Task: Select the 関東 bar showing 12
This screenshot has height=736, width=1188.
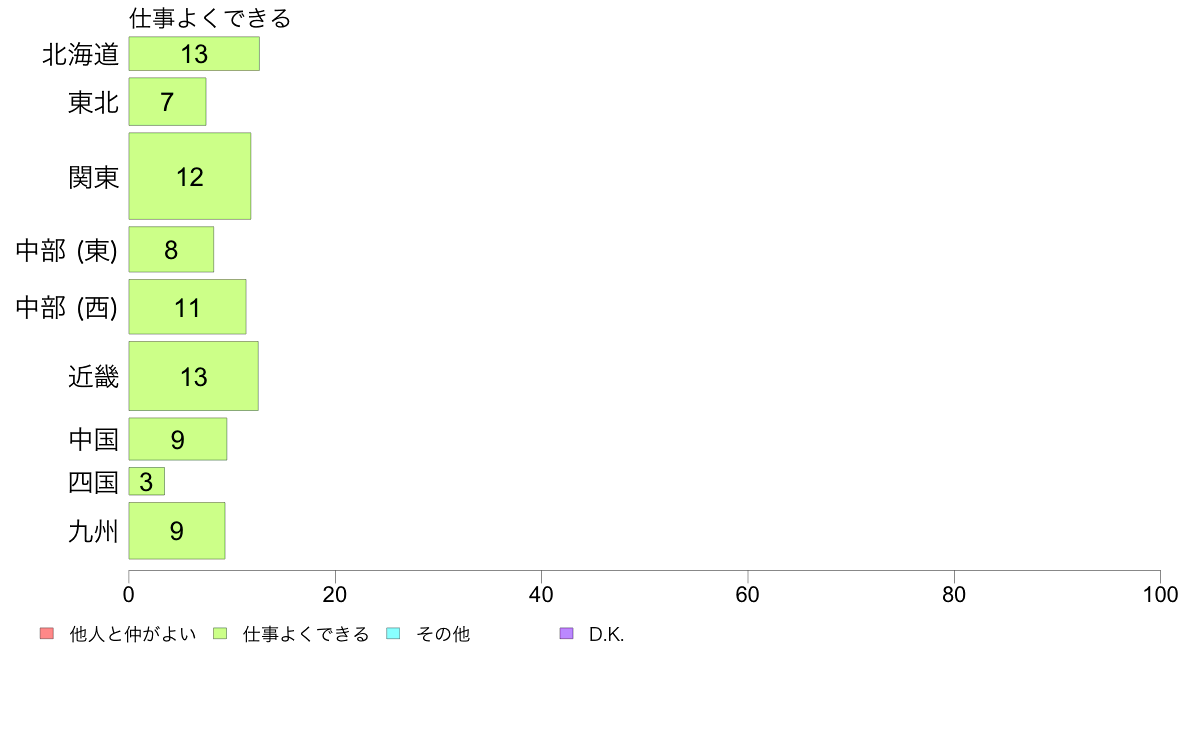Action: (x=189, y=177)
